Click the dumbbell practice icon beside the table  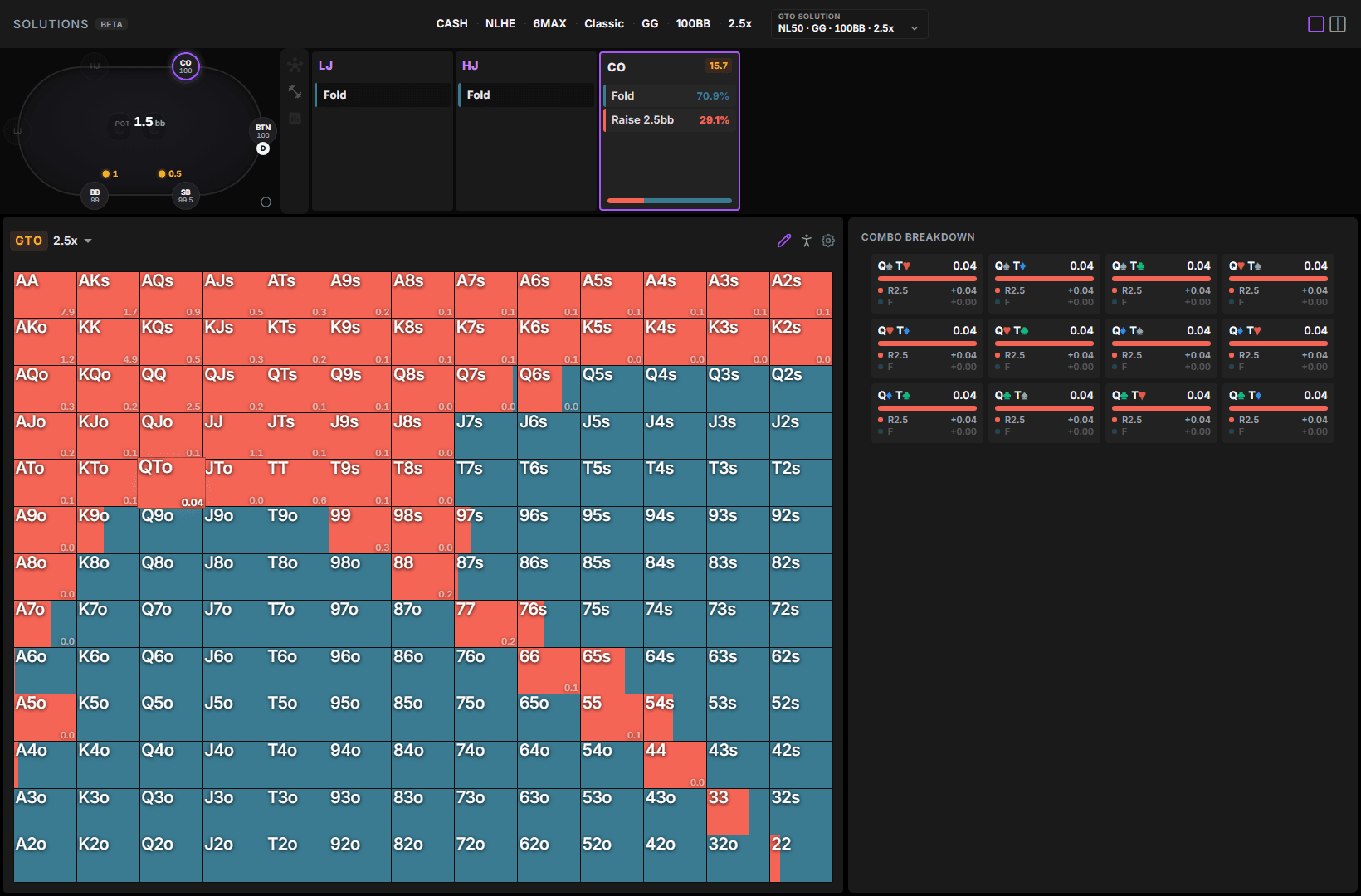click(x=295, y=91)
